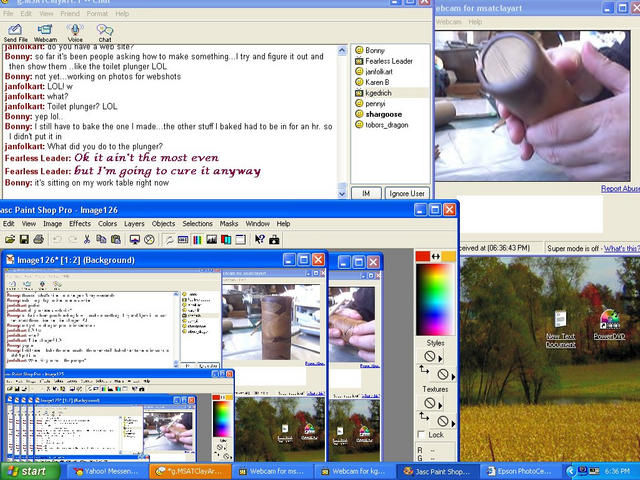Save the image with floppy disk icon
640x480 pixels.
pos(24,240)
